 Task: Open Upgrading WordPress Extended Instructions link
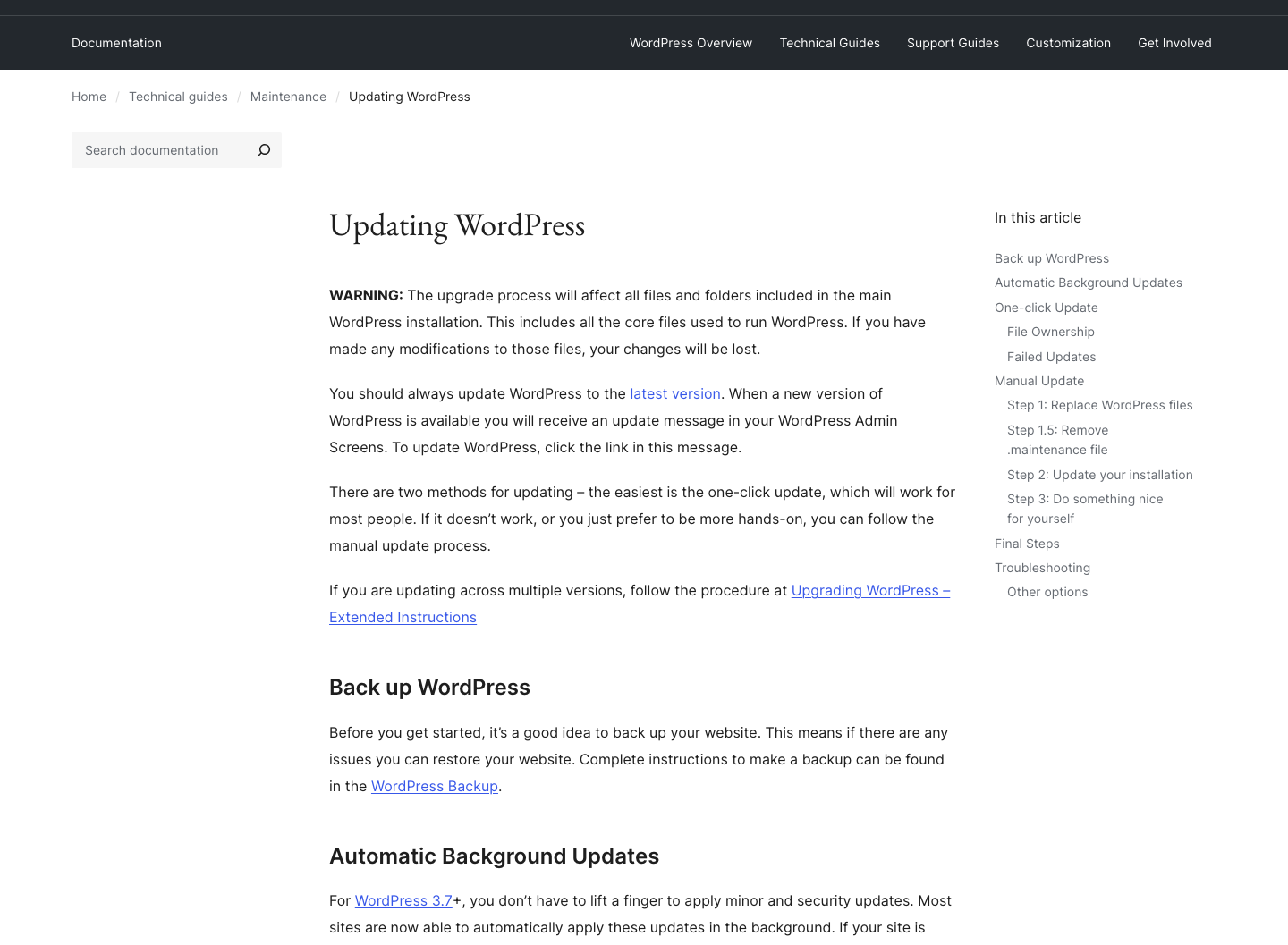(870, 590)
